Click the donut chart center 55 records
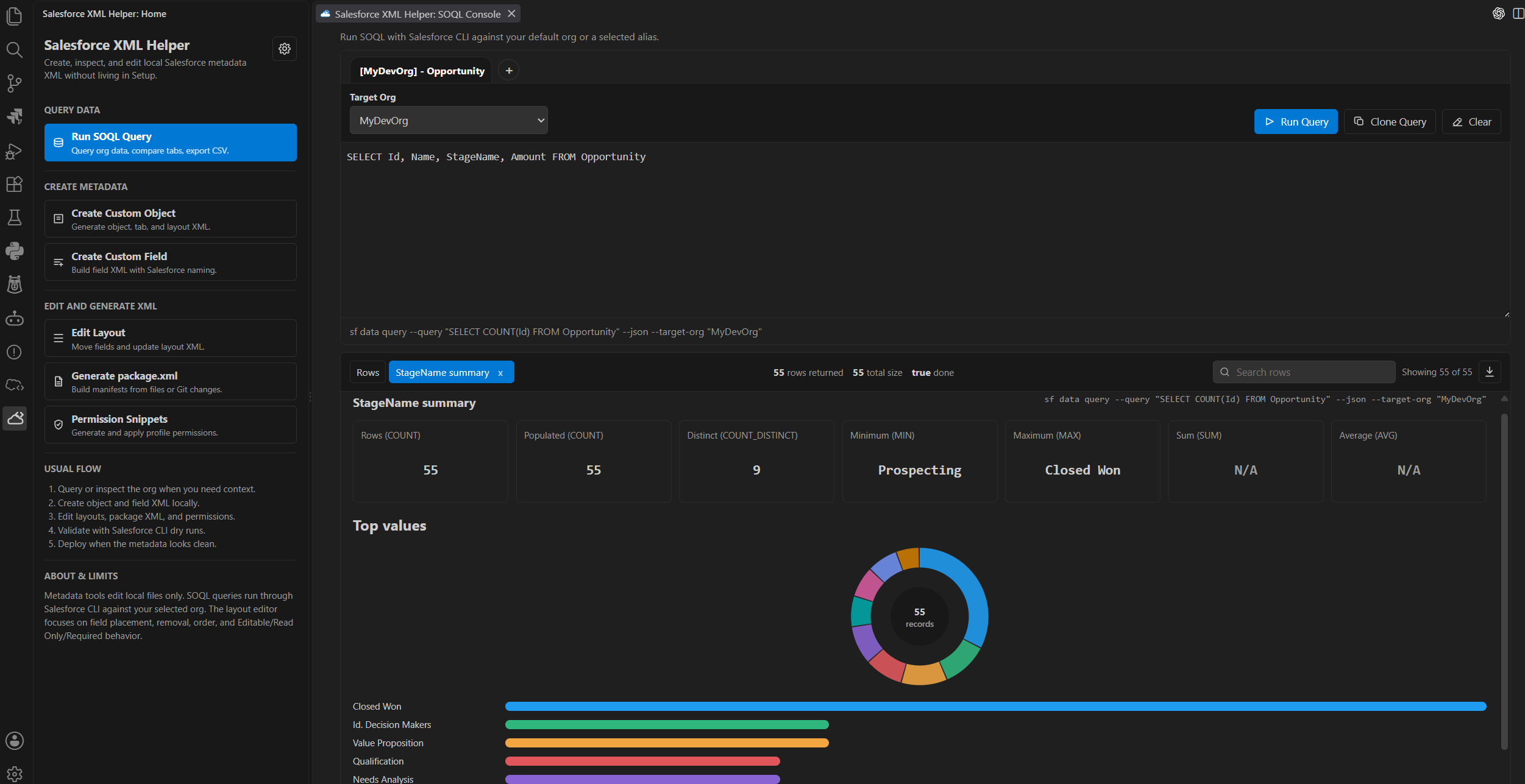 [920, 617]
